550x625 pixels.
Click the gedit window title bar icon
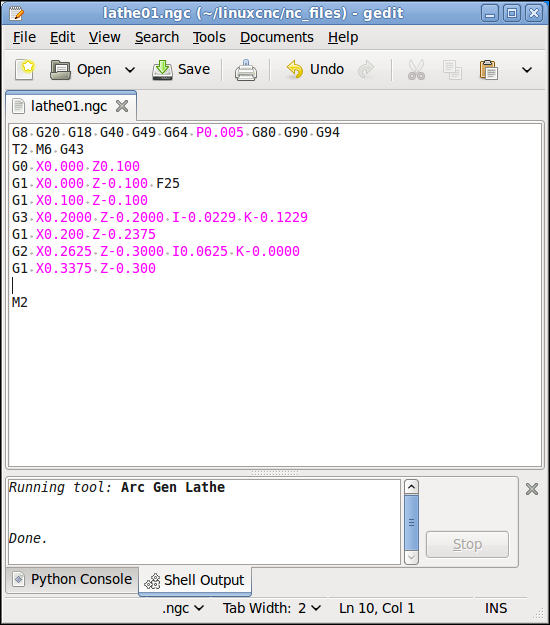click(17, 13)
